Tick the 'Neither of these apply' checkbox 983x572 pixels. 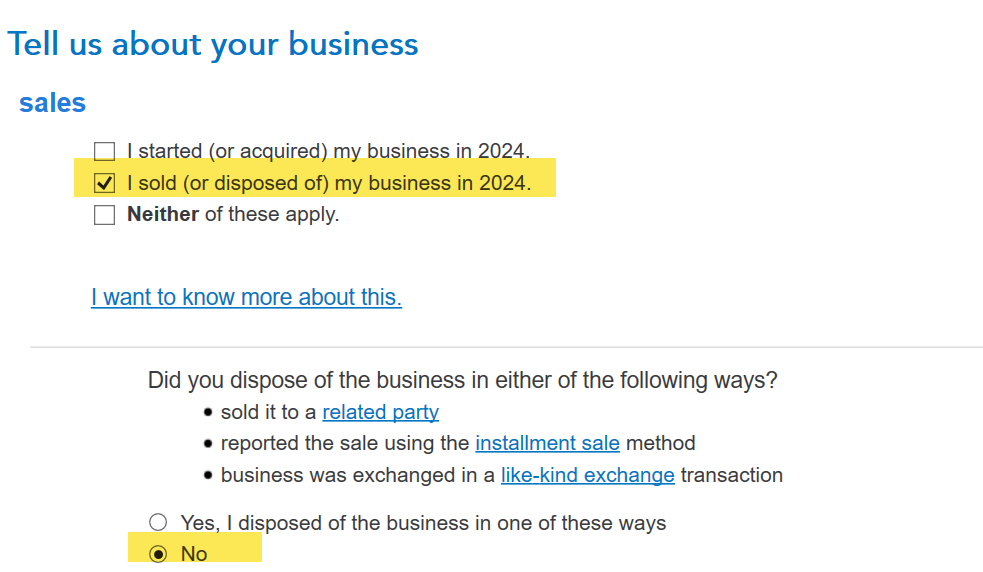(104, 215)
